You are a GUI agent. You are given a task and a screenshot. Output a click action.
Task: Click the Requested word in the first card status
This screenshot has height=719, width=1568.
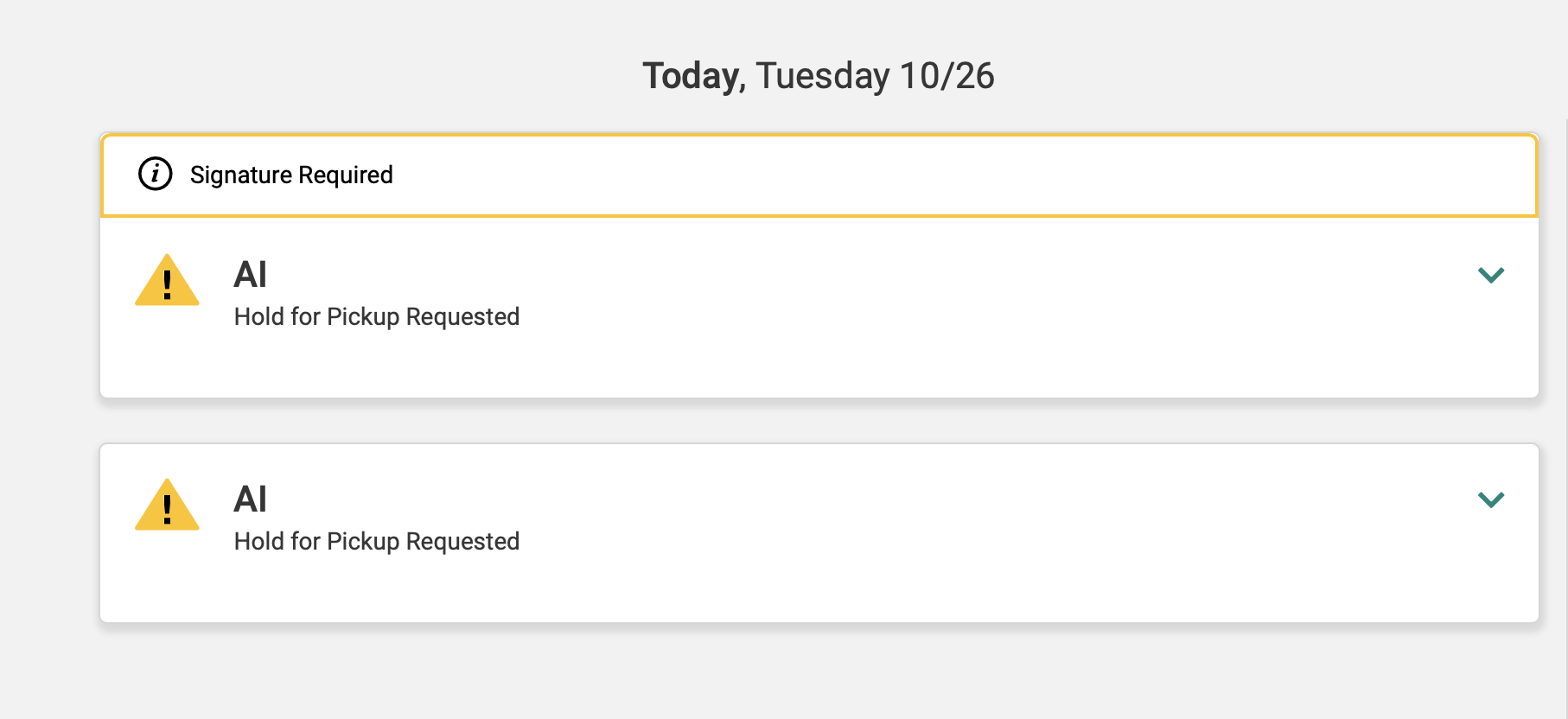(x=462, y=317)
